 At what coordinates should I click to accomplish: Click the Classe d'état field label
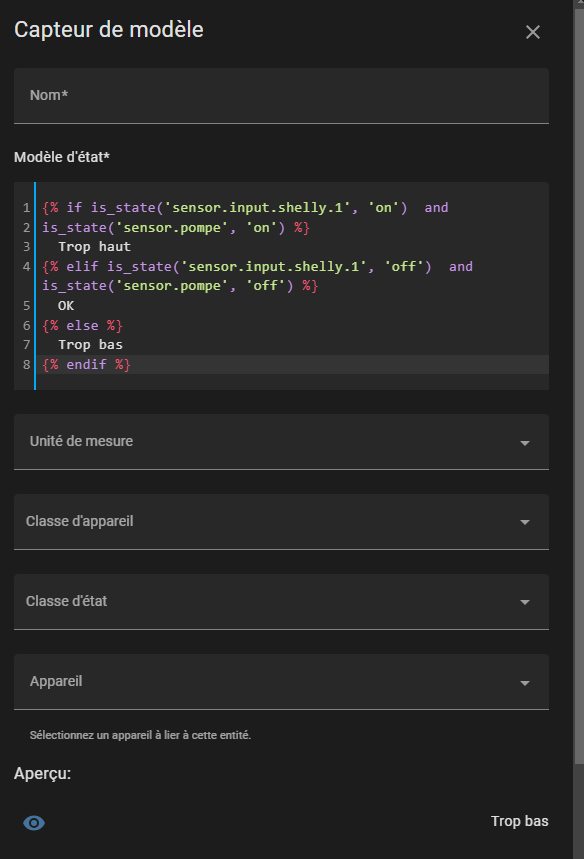point(66,601)
